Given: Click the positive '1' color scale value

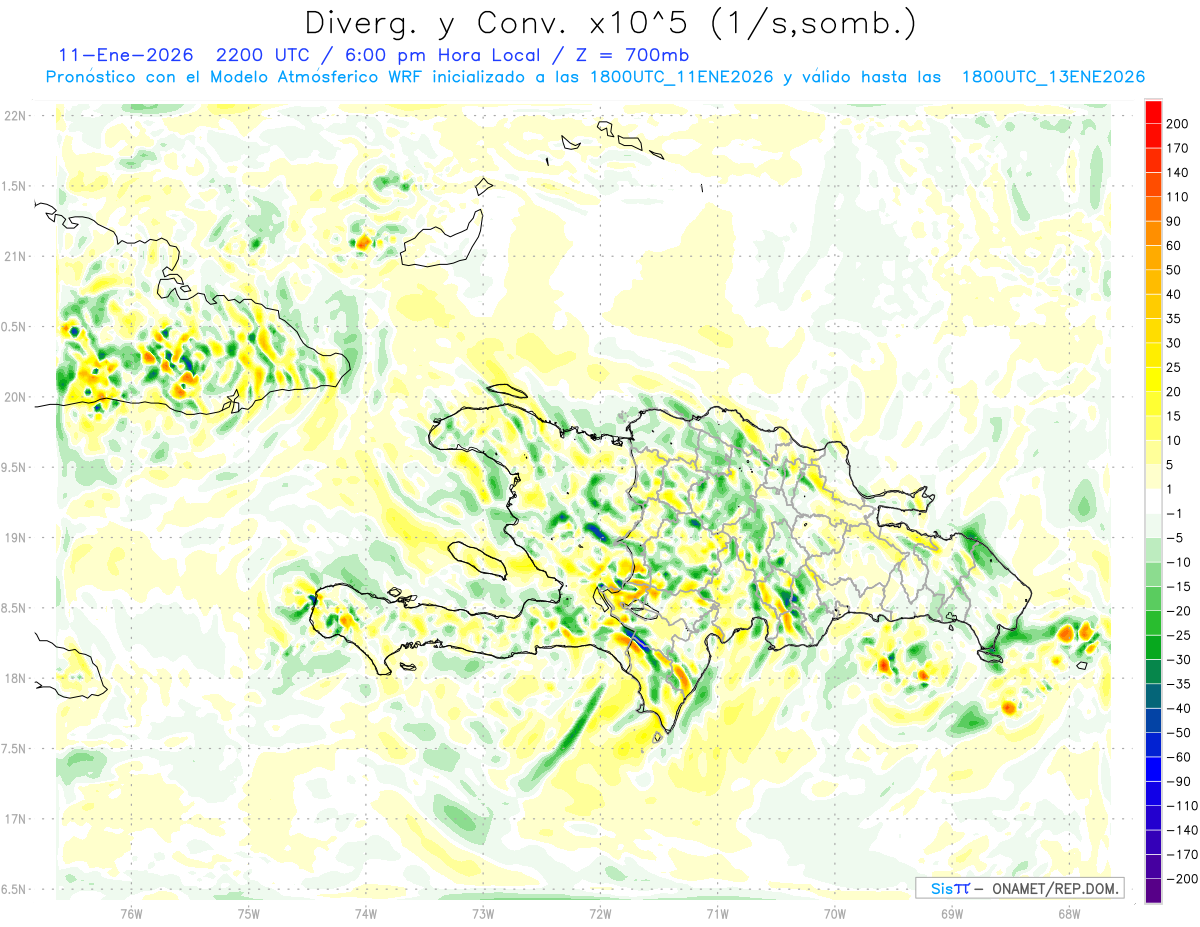Looking at the screenshot, I should (1170, 490).
